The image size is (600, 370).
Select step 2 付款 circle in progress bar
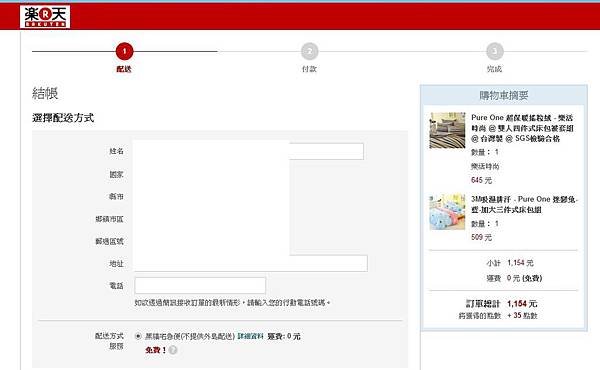310,51
